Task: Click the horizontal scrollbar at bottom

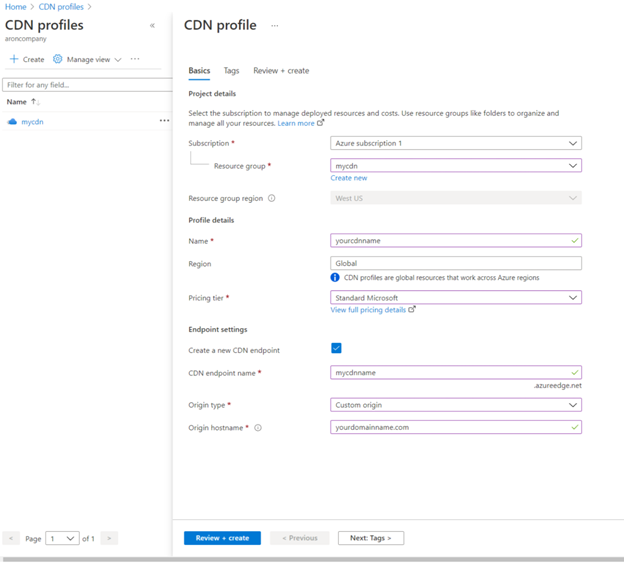Action: click(x=312, y=559)
